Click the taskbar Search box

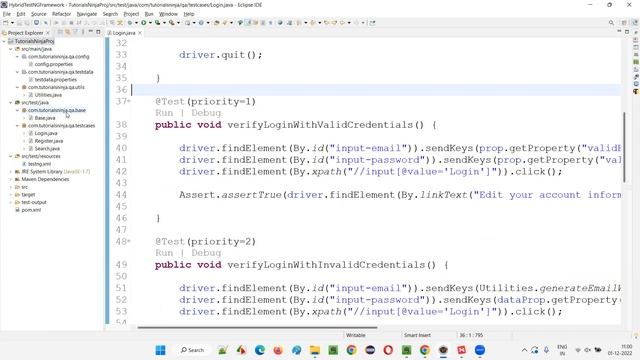[192, 350]
